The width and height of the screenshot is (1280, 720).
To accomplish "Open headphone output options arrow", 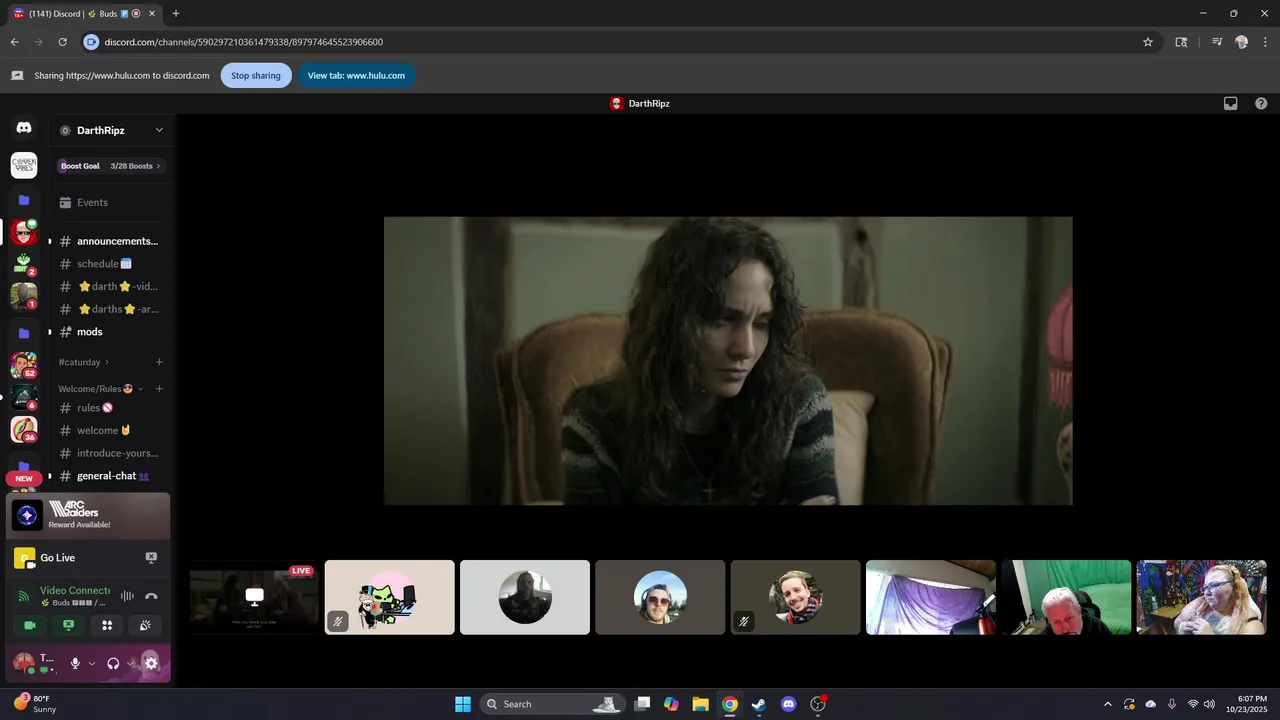I will point(130,663).
